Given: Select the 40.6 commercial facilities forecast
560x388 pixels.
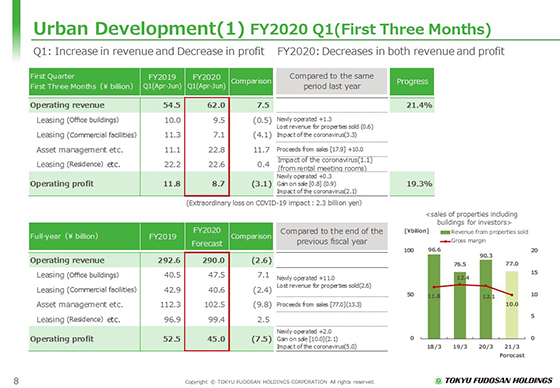Looking at the screenshot, I should point(217,290).
